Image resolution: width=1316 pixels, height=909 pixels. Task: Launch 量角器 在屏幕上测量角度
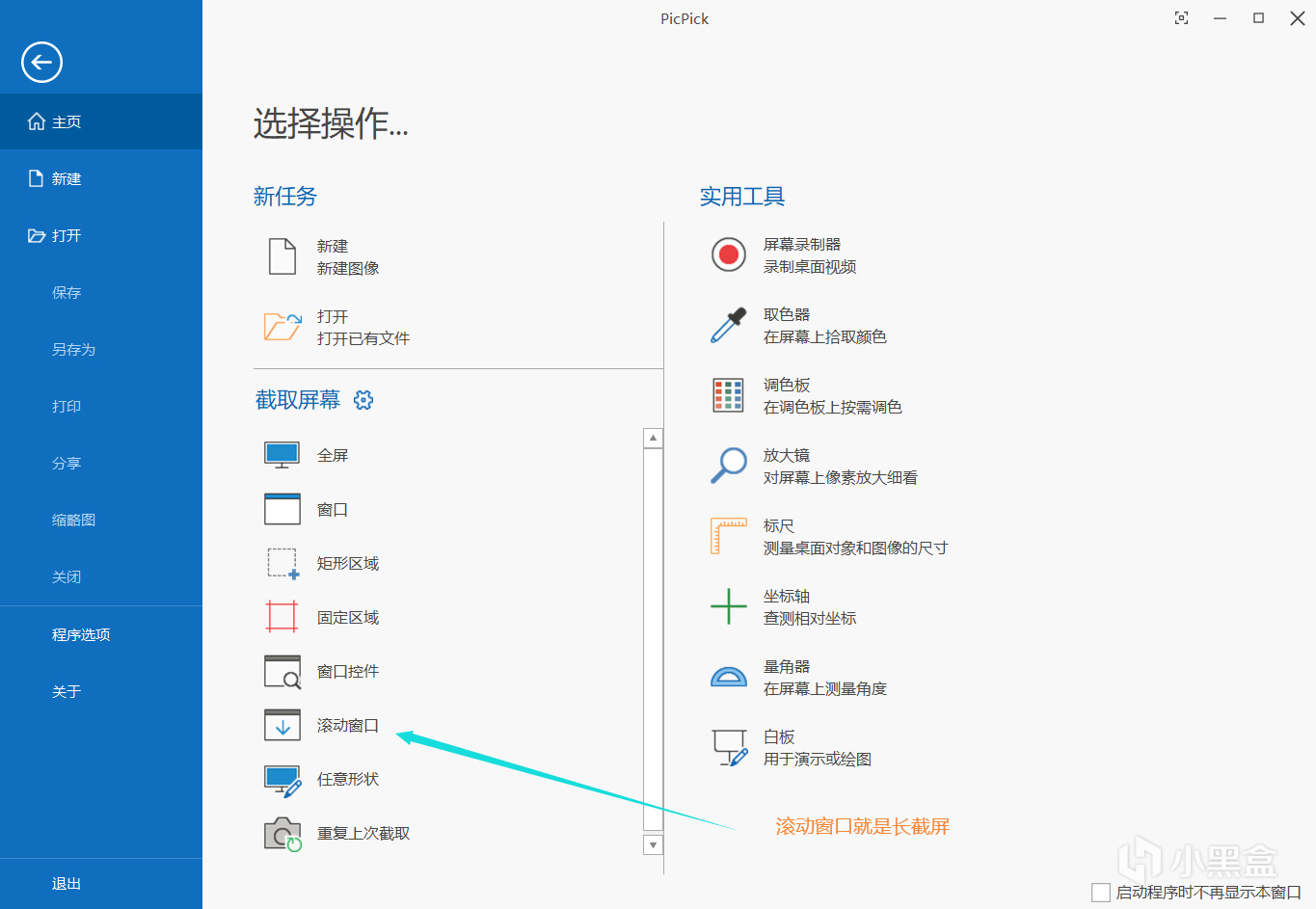(825, 678)
